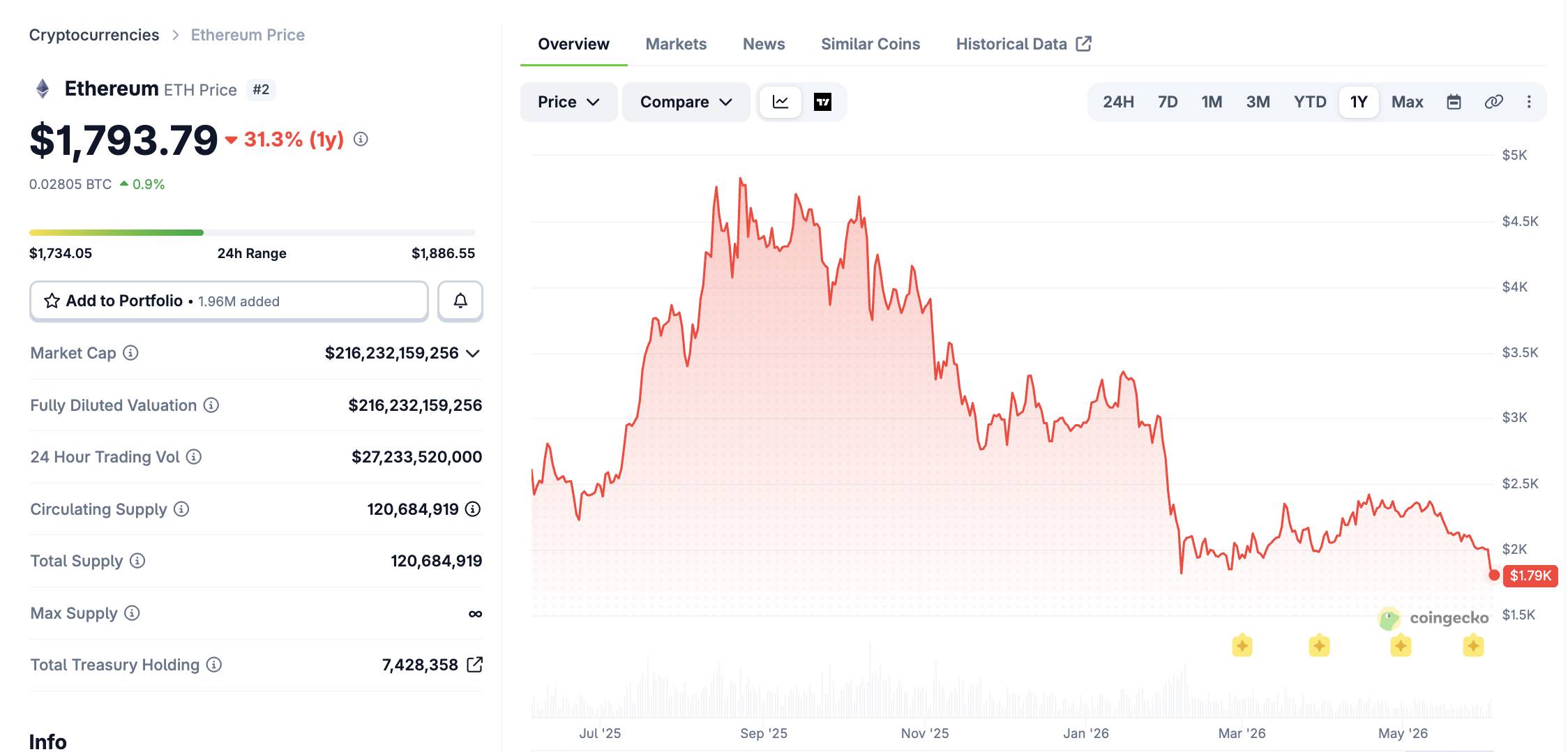Click the Total Supply info icon
The width and height of the screenshot is (1568, 752).
click(137, 560)
